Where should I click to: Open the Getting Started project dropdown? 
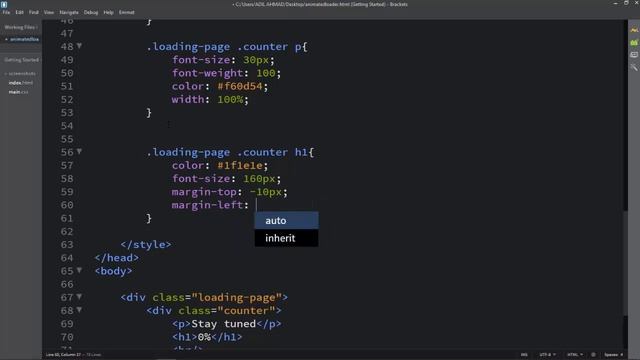pos(21,60)
